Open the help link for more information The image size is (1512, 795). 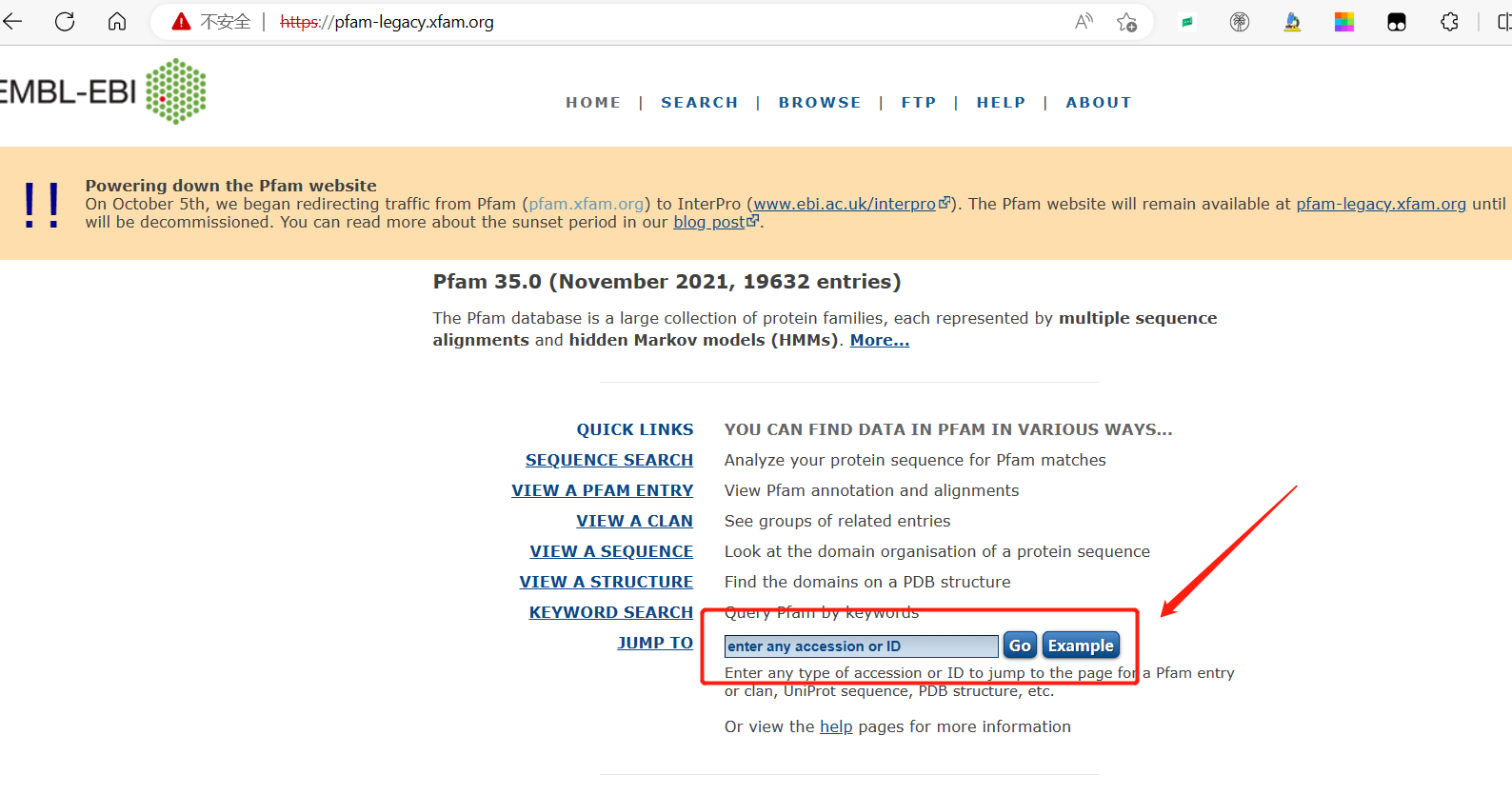pyautogui.click(x=836, y=726)
